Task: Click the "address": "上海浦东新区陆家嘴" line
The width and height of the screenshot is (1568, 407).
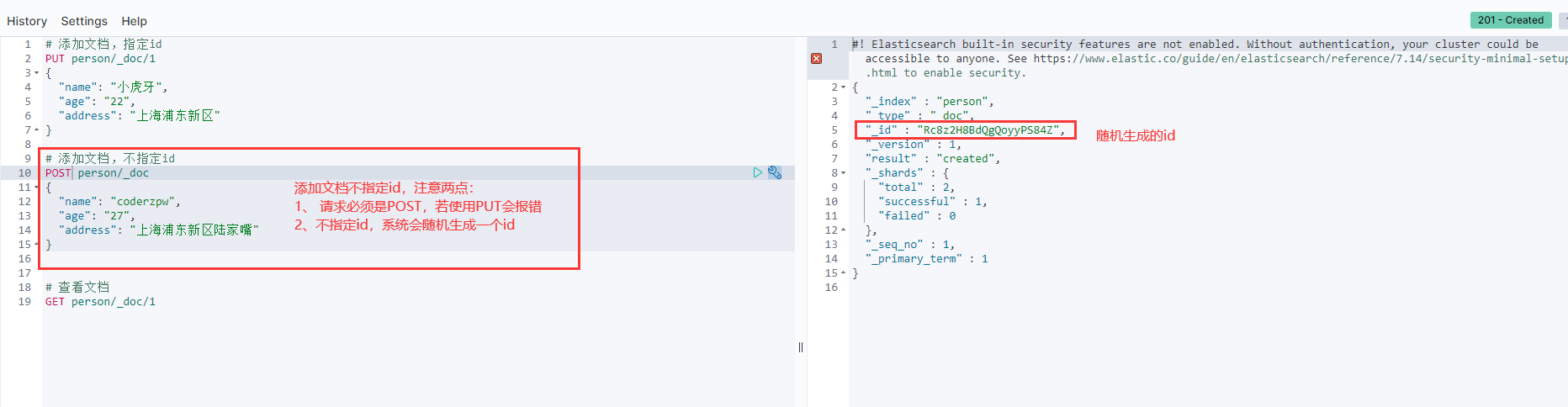Action: point(158,230)
